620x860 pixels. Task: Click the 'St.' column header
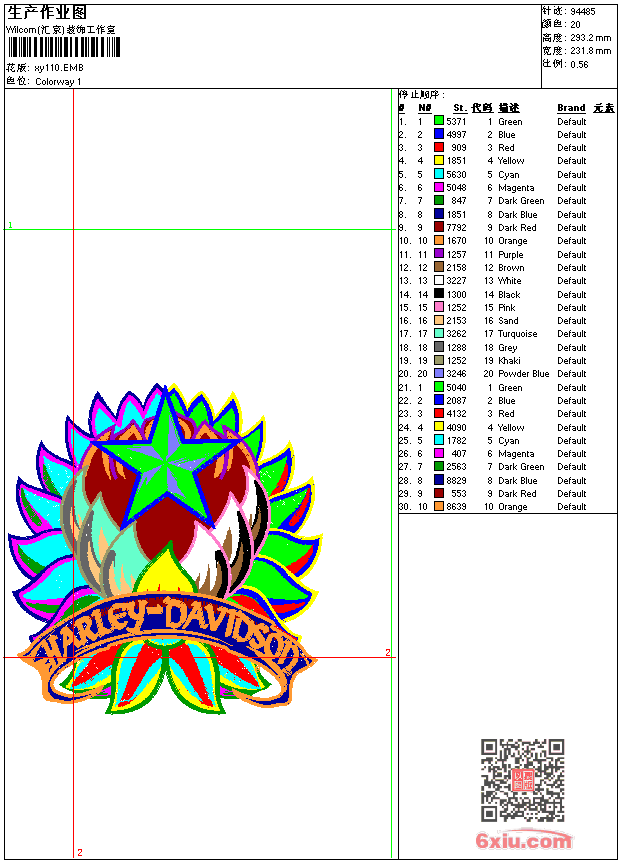[460, 108]
